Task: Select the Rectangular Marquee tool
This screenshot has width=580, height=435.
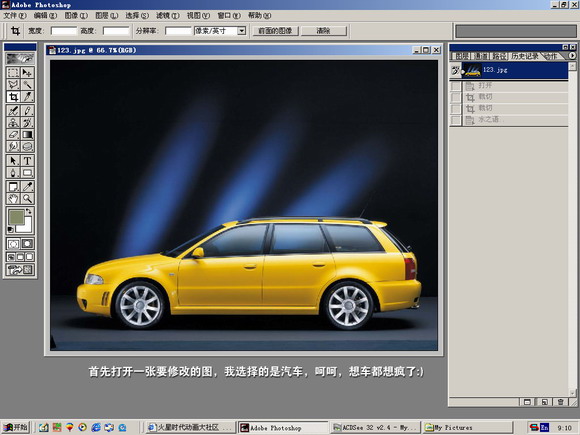Action: tap(13, 72)
